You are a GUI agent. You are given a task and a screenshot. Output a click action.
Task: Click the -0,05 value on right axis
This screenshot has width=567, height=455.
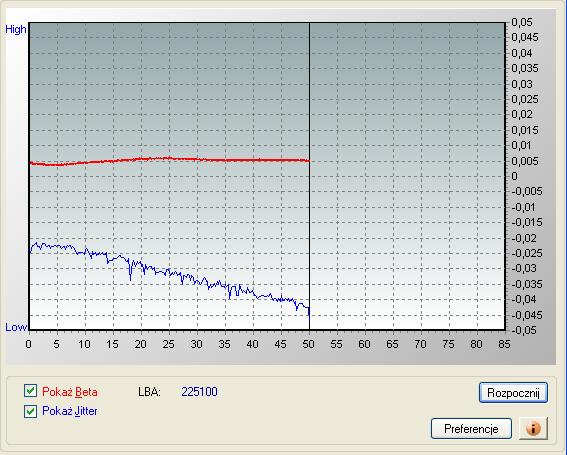tap(524, 330)
